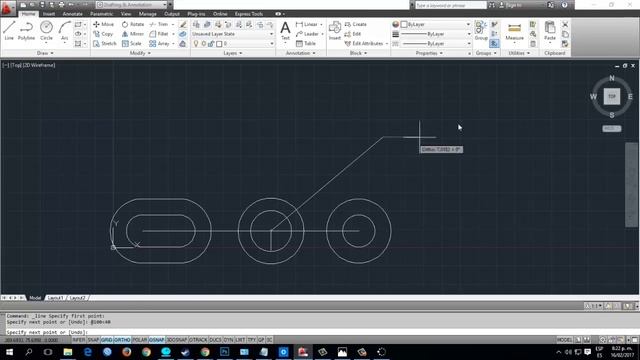The width and height of the screenshot is (640, 360).
Task: Click Create block
Action: (x=356, y=24)
